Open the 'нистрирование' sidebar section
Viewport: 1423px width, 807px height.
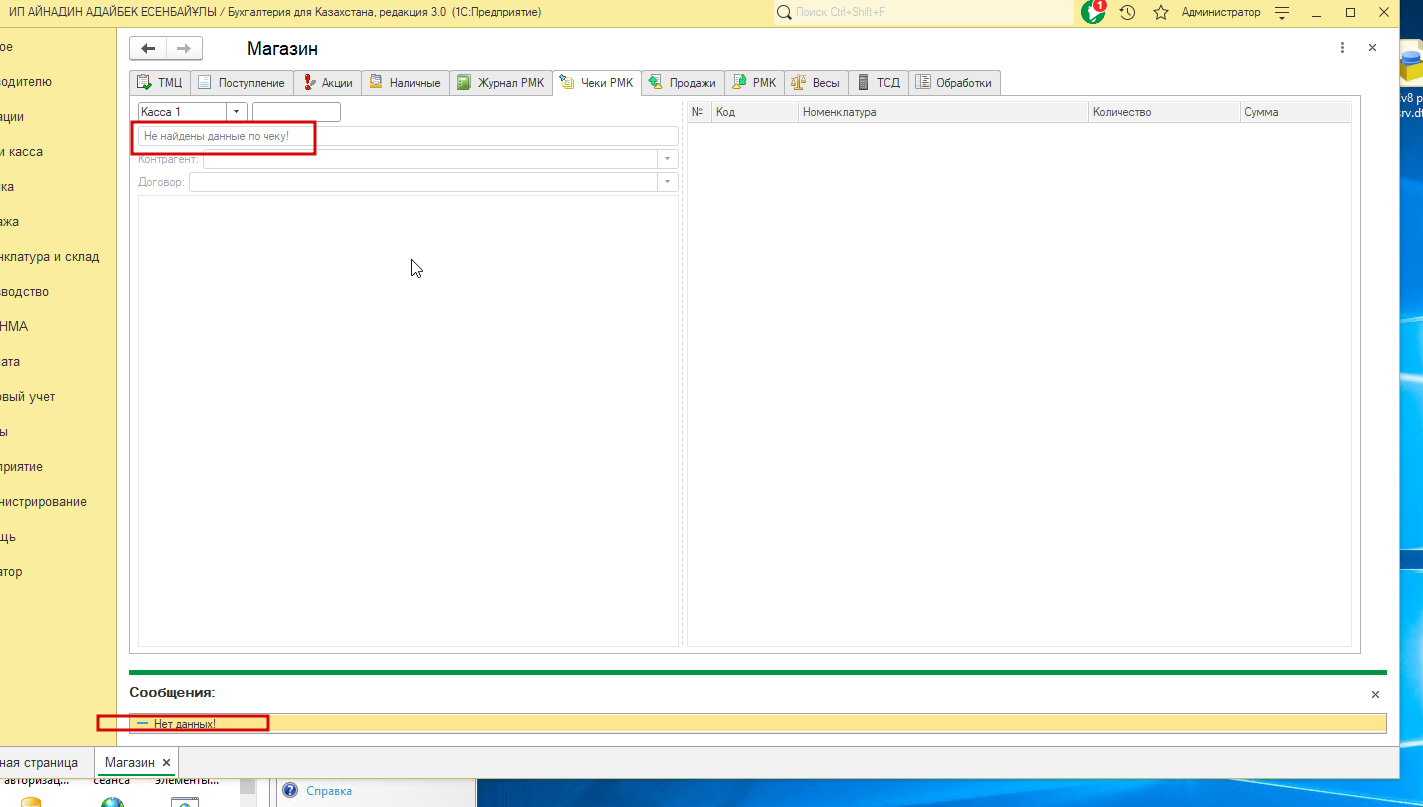[44, 502]
